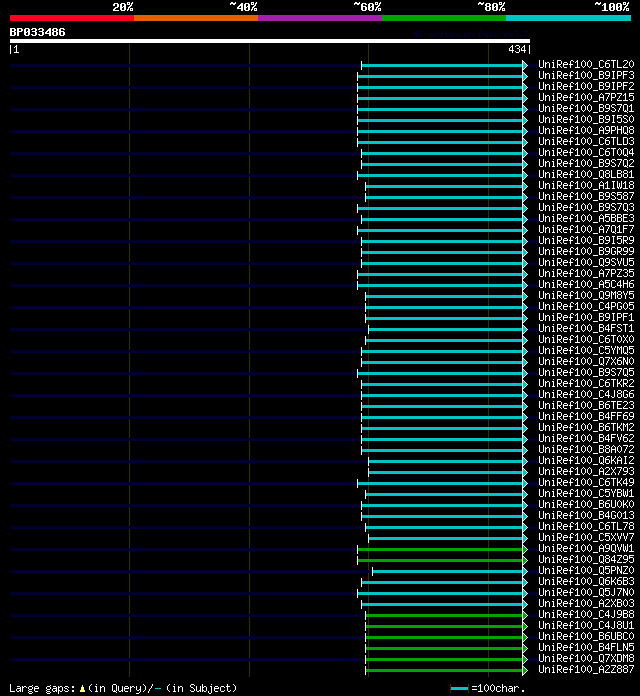Select the UniRef100_C6TKR2 label
This screenshot has width=640, height=696.
(x=586, y=384)
